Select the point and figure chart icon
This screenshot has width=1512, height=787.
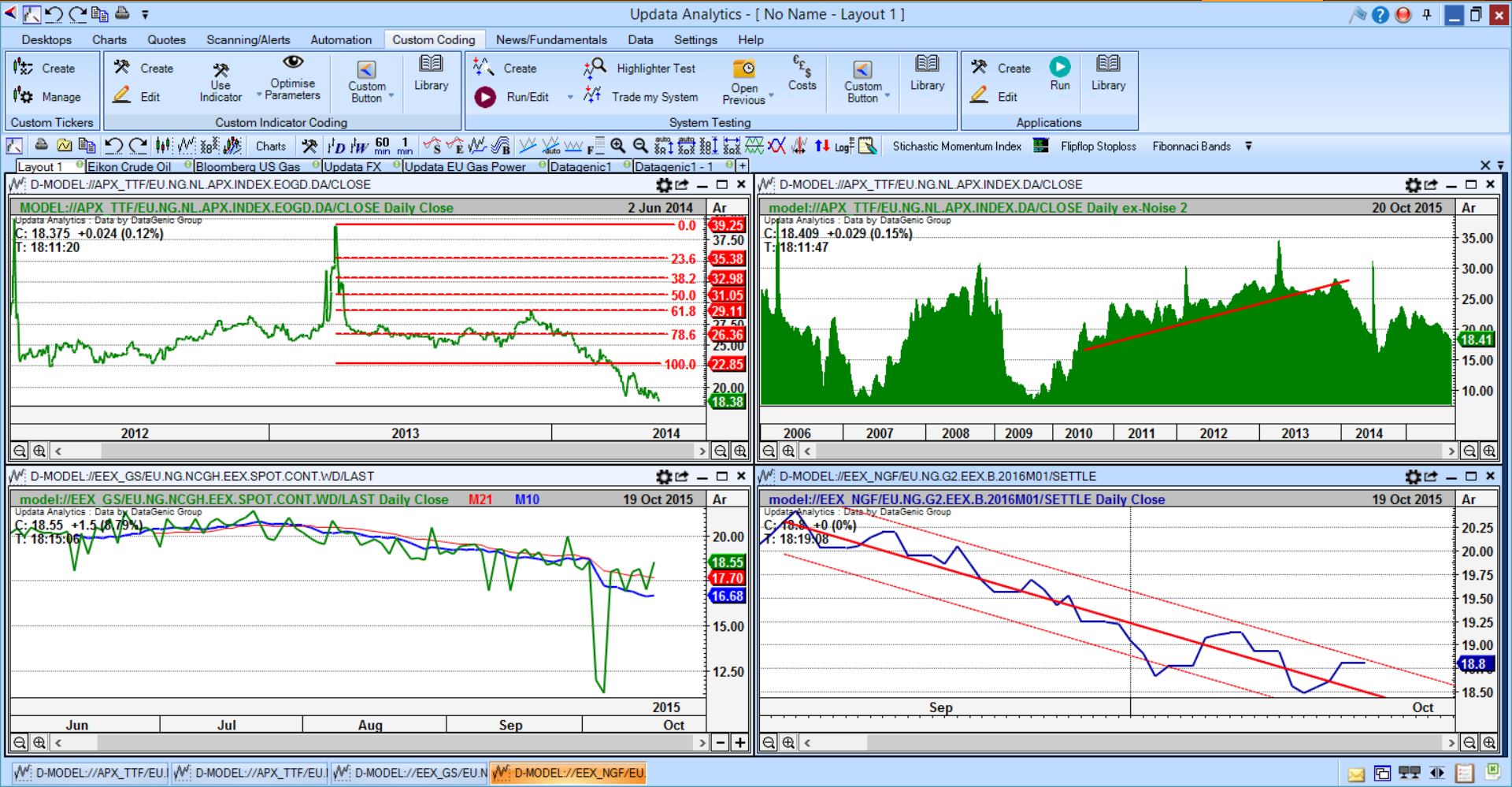pos(209,146)
